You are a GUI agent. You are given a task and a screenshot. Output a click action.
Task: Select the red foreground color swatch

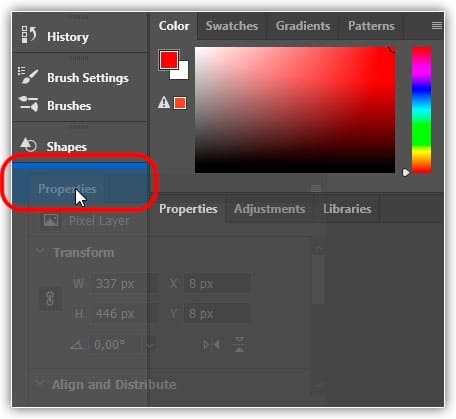[169, 60]
